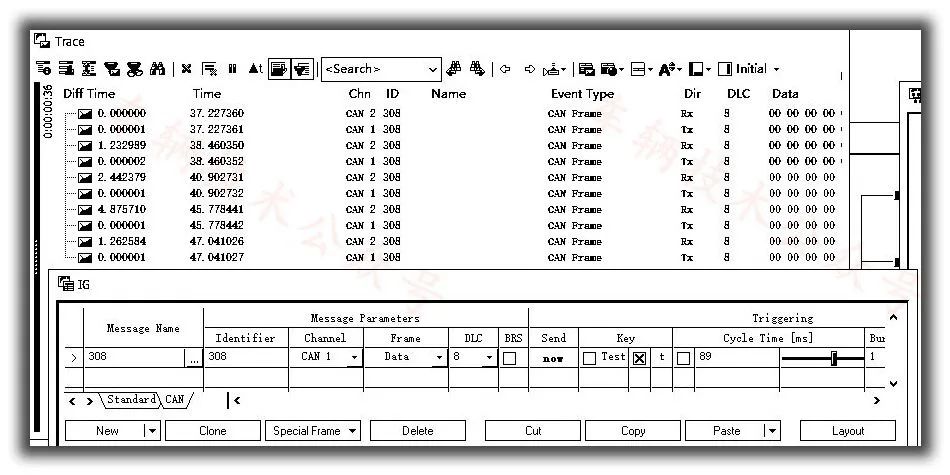
Task: Click the difference view icon with sigma symbol
Action: click(x=89, y=69)
